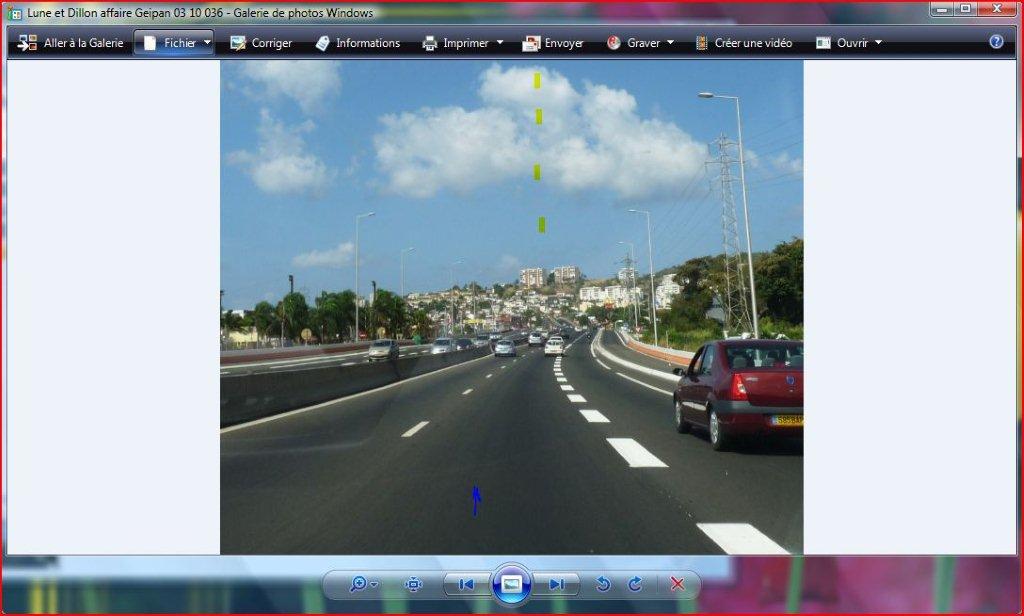Click the Aller à la Galerie button
This screenshot has width=1024, height=616.
point(71,43)
